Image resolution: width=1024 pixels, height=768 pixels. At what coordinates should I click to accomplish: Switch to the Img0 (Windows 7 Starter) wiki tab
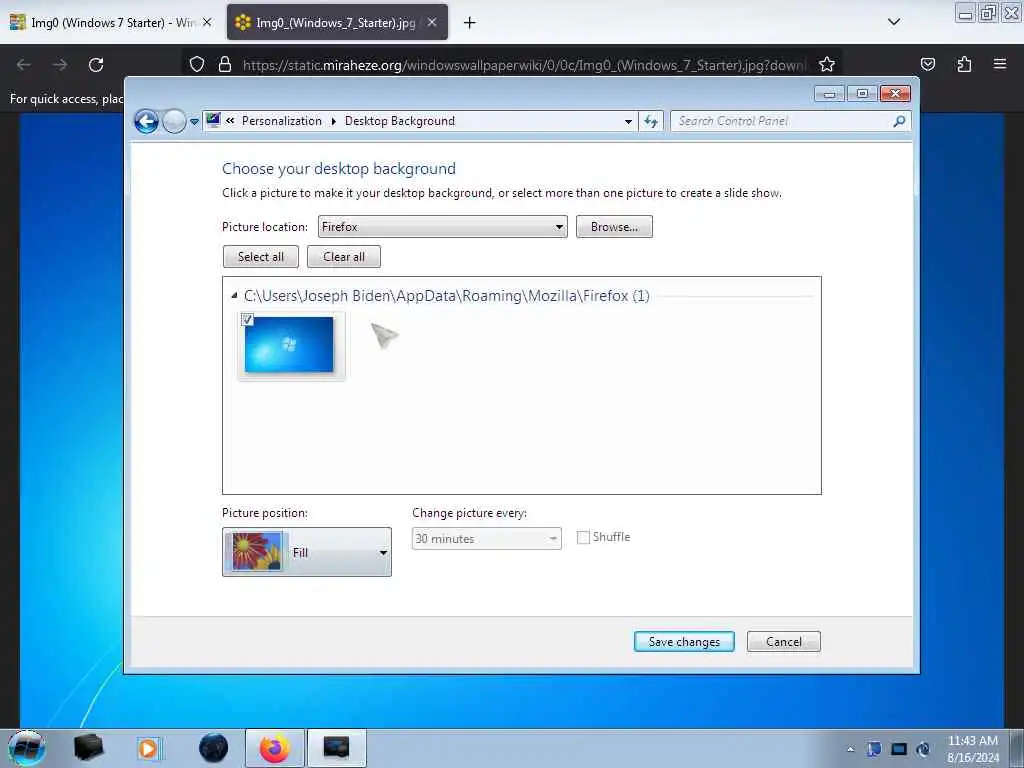click(111, 23)
